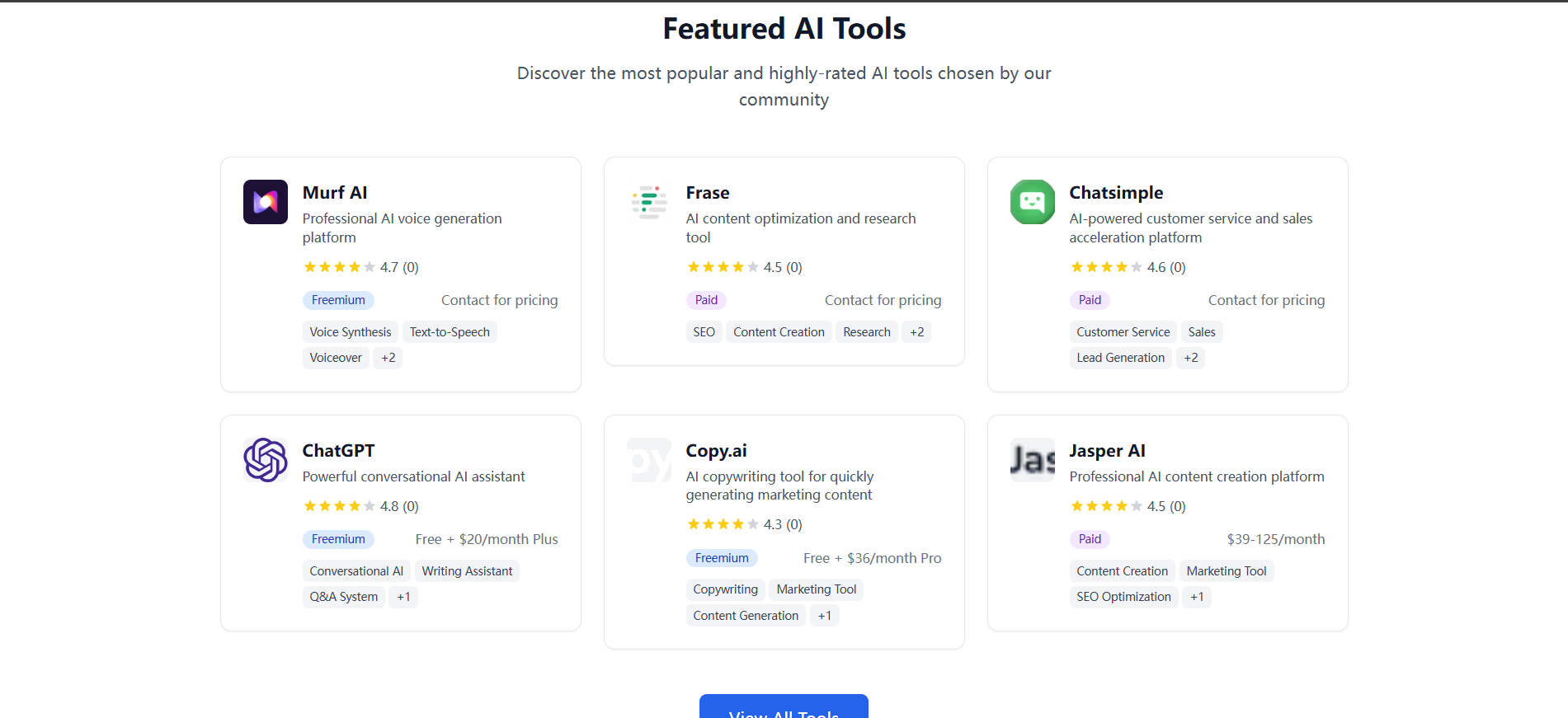
Task: Click the Jasper AI logo icon
Action: (x=1033, y=460)
